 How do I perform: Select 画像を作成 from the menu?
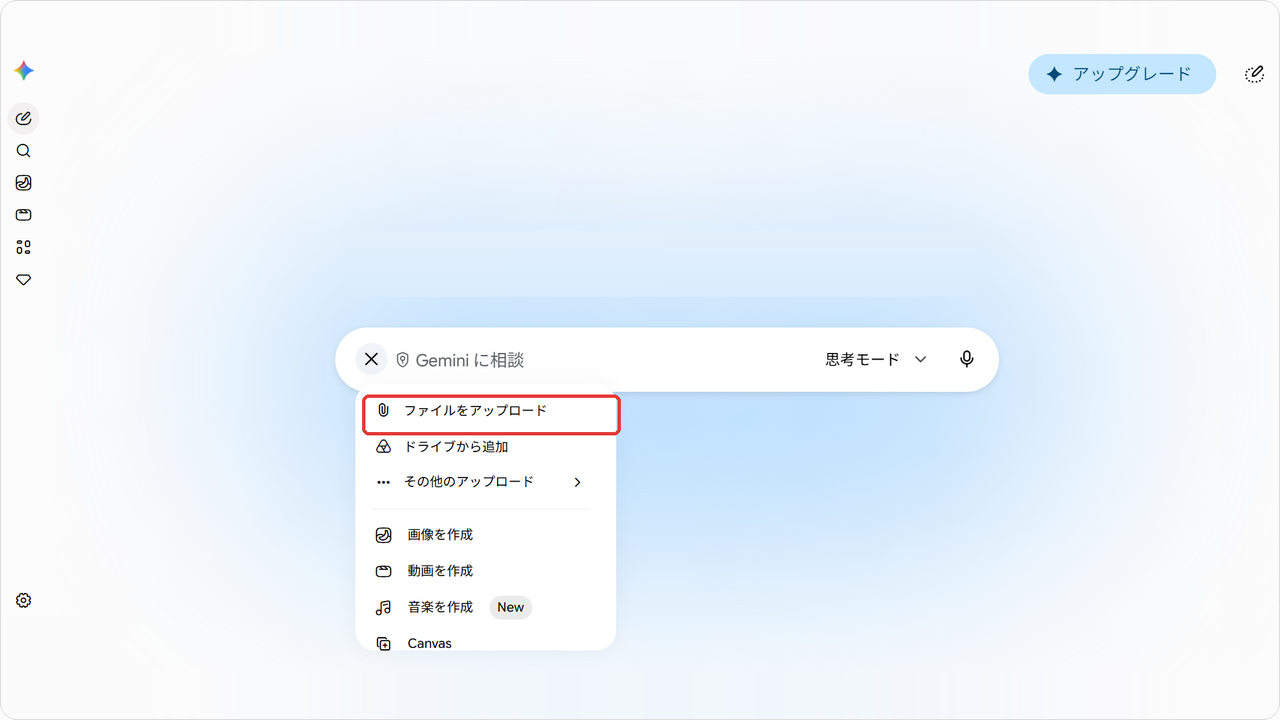coord(486,535)
